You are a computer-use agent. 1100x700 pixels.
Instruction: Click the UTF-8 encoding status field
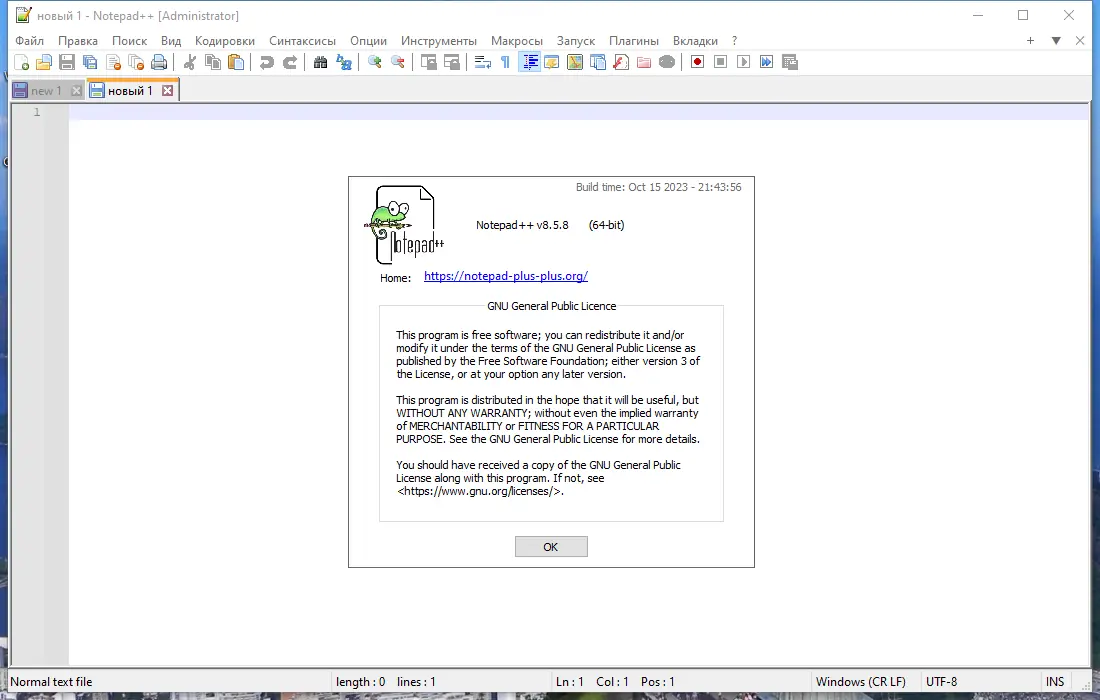tap(941, 682)
